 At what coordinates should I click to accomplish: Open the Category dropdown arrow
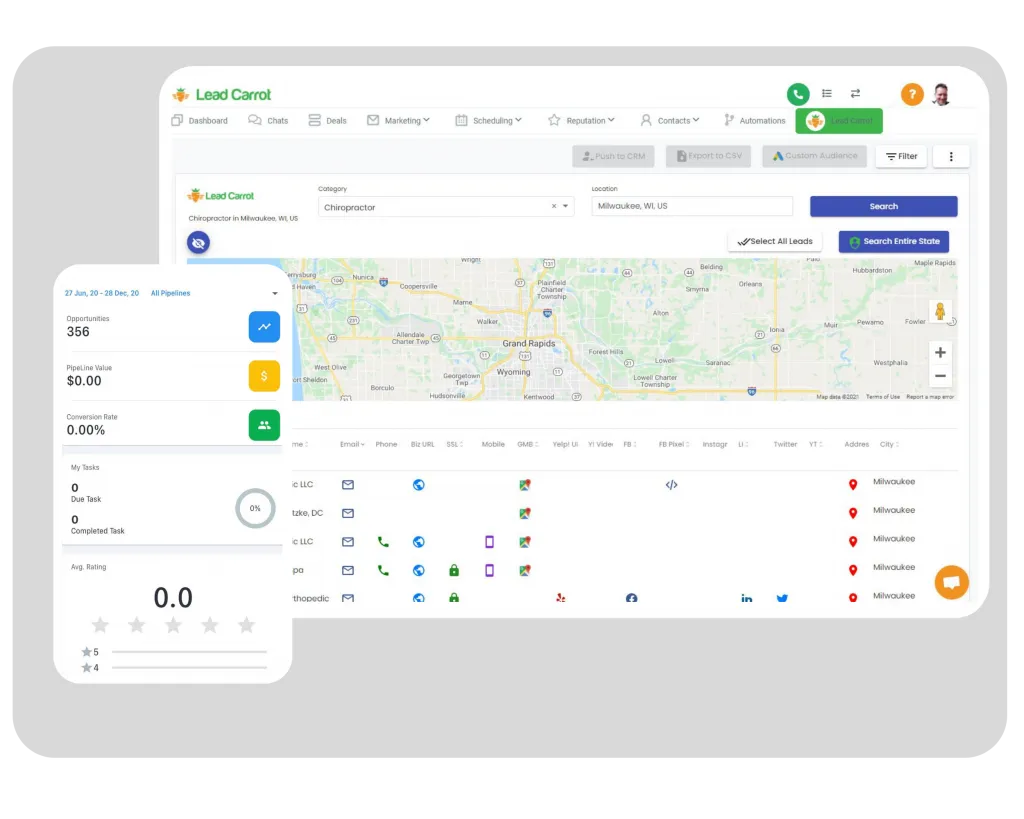[x=566, y=206]
